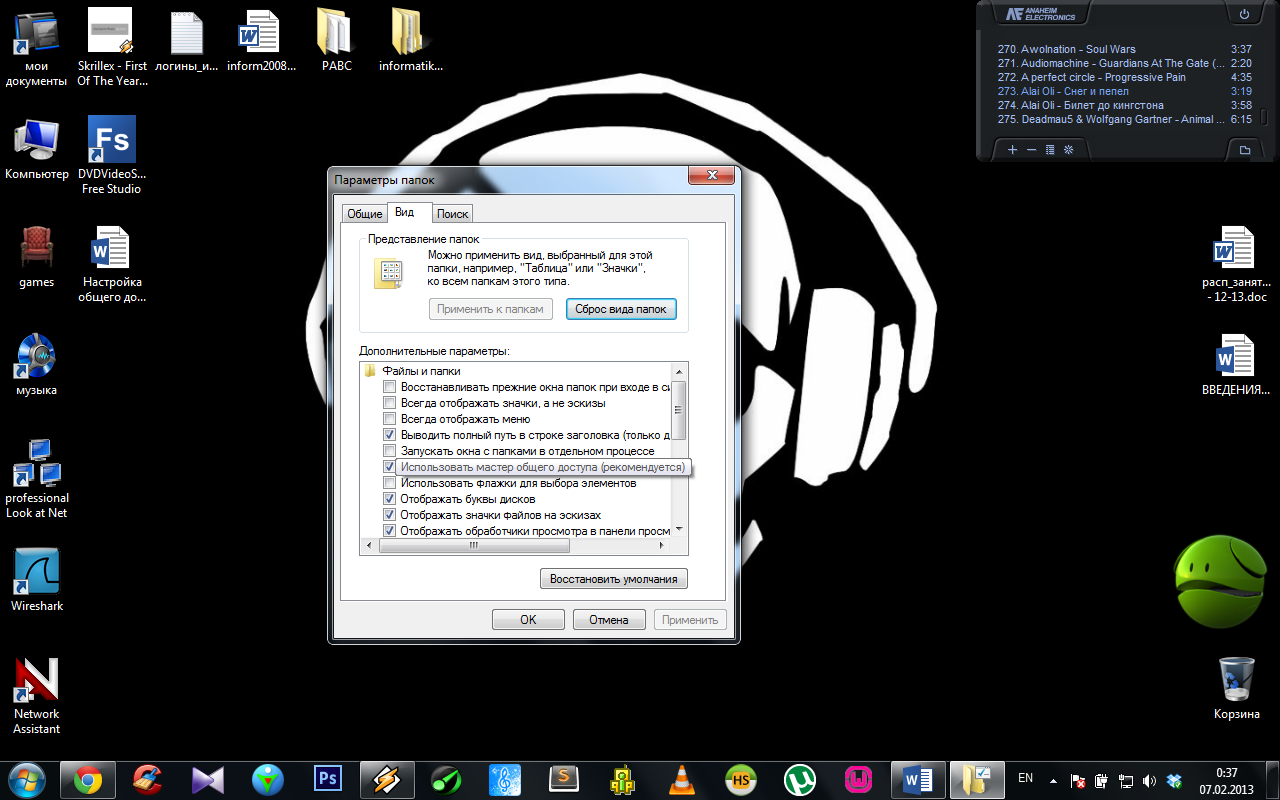1280x800 pixels.
Task: Confirm the dialog with OK
Action: [528, 619]
